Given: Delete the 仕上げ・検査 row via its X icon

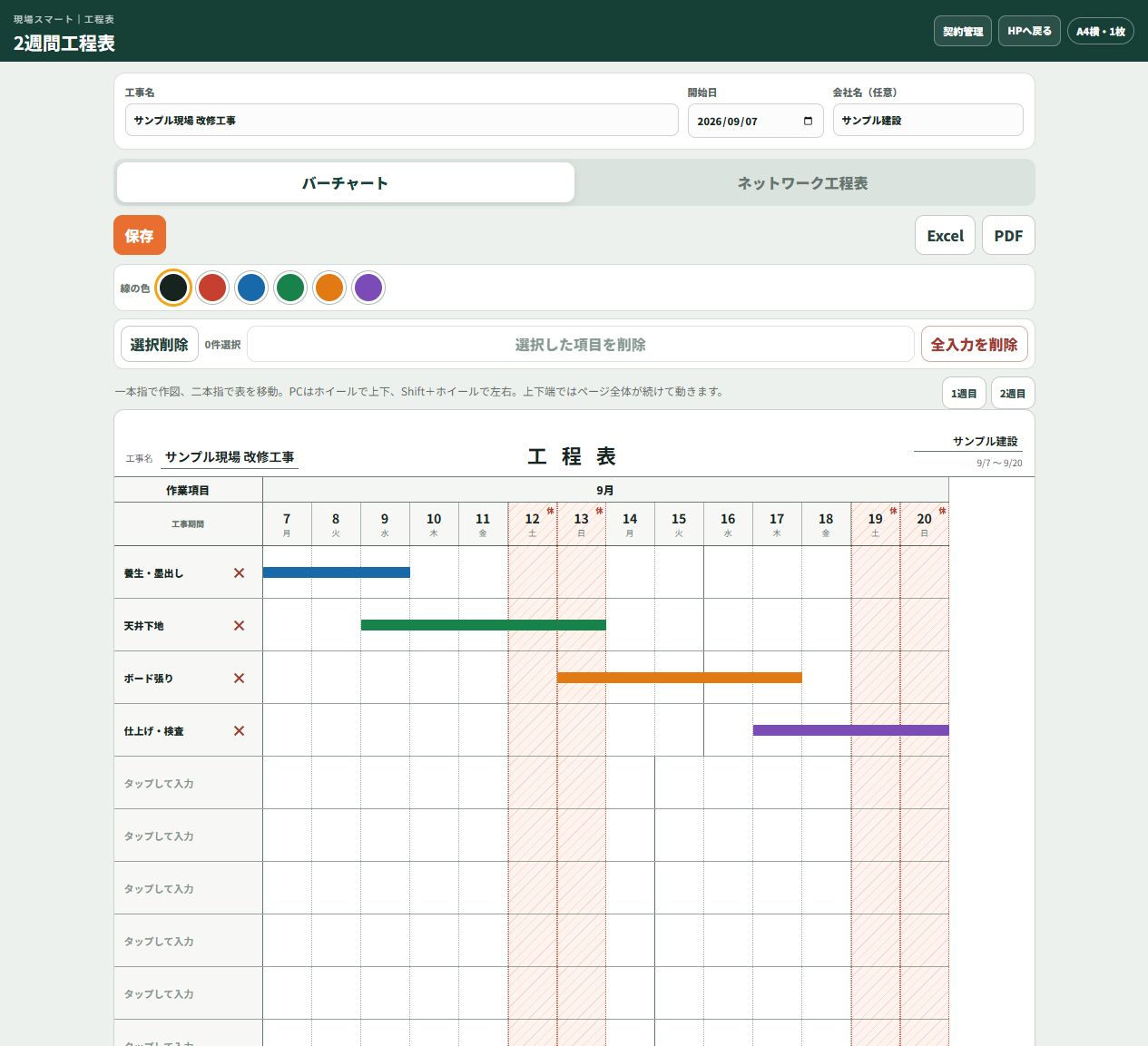Looking at the screenshot, I should (239, 730).
